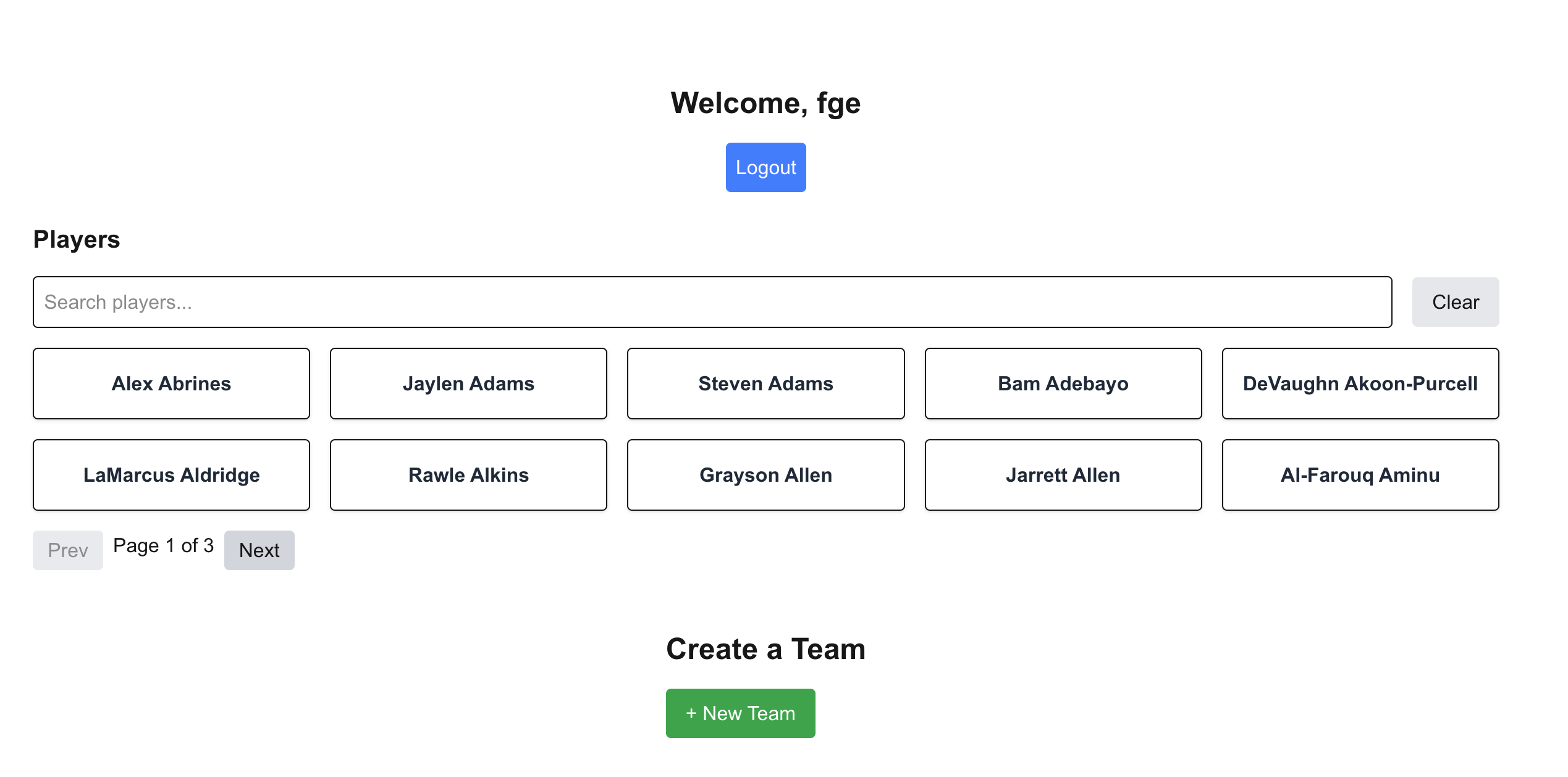The width and height of the screenshot is (1568, 777).
Task: Click the Logout button
Action: coord(765,167)
